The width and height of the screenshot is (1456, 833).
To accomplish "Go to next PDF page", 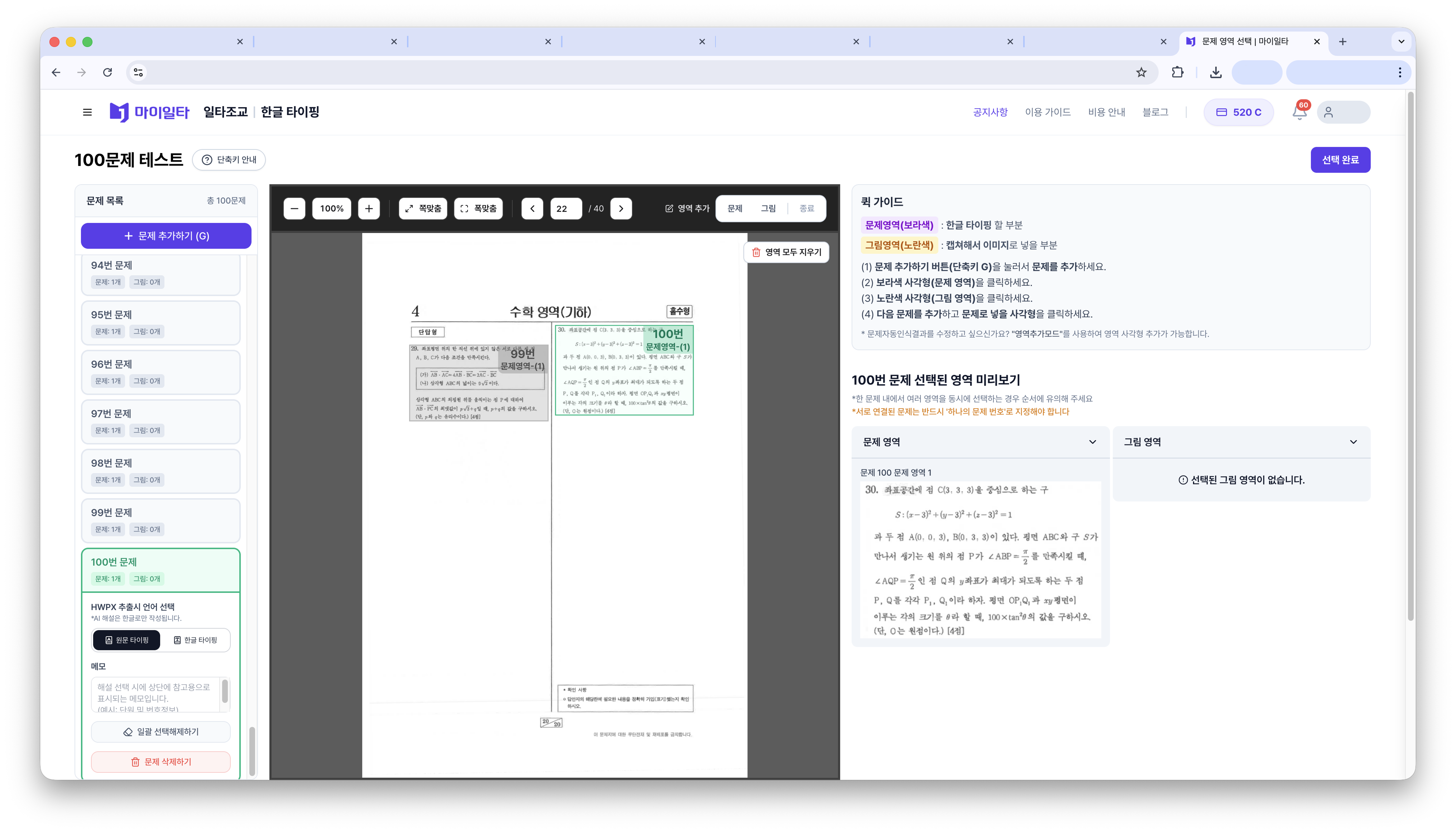I will (621, 208).
